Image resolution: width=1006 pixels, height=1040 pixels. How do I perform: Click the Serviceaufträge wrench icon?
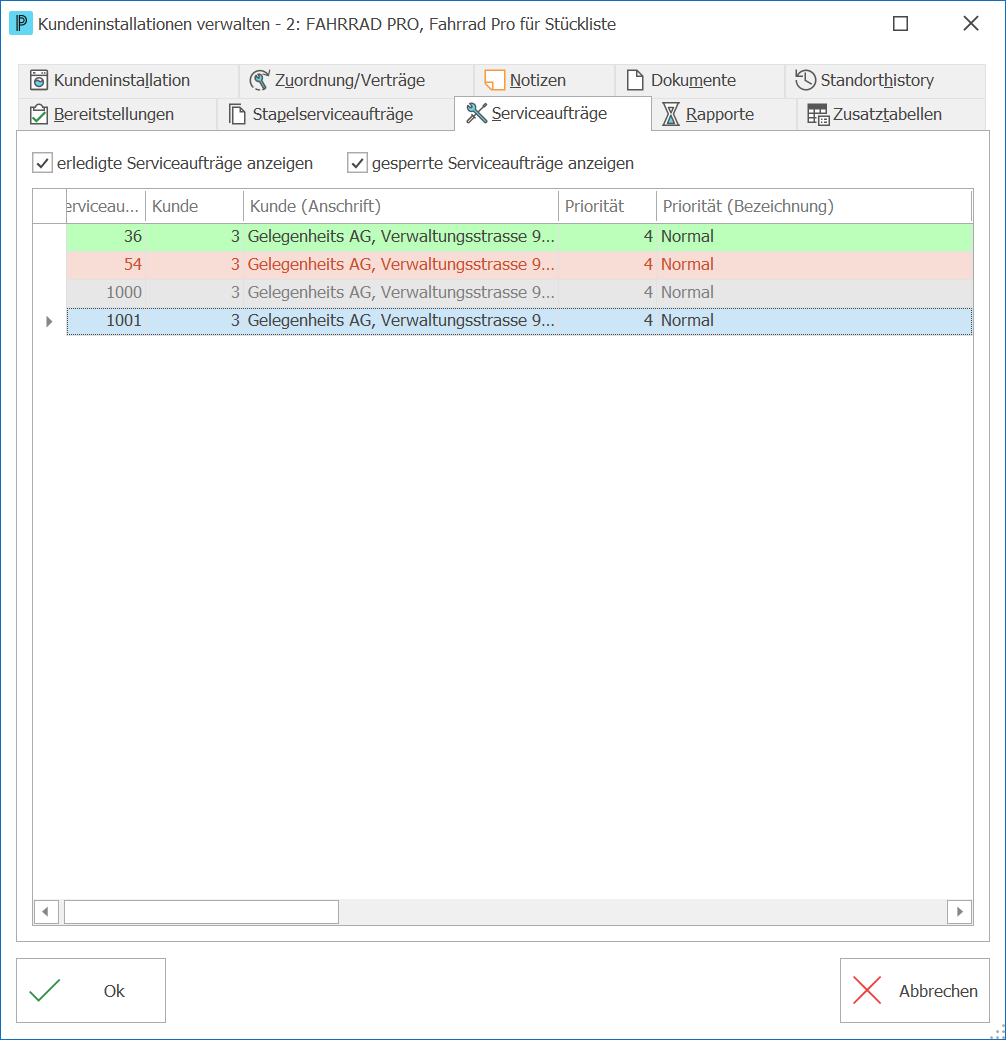coord(476,113)
